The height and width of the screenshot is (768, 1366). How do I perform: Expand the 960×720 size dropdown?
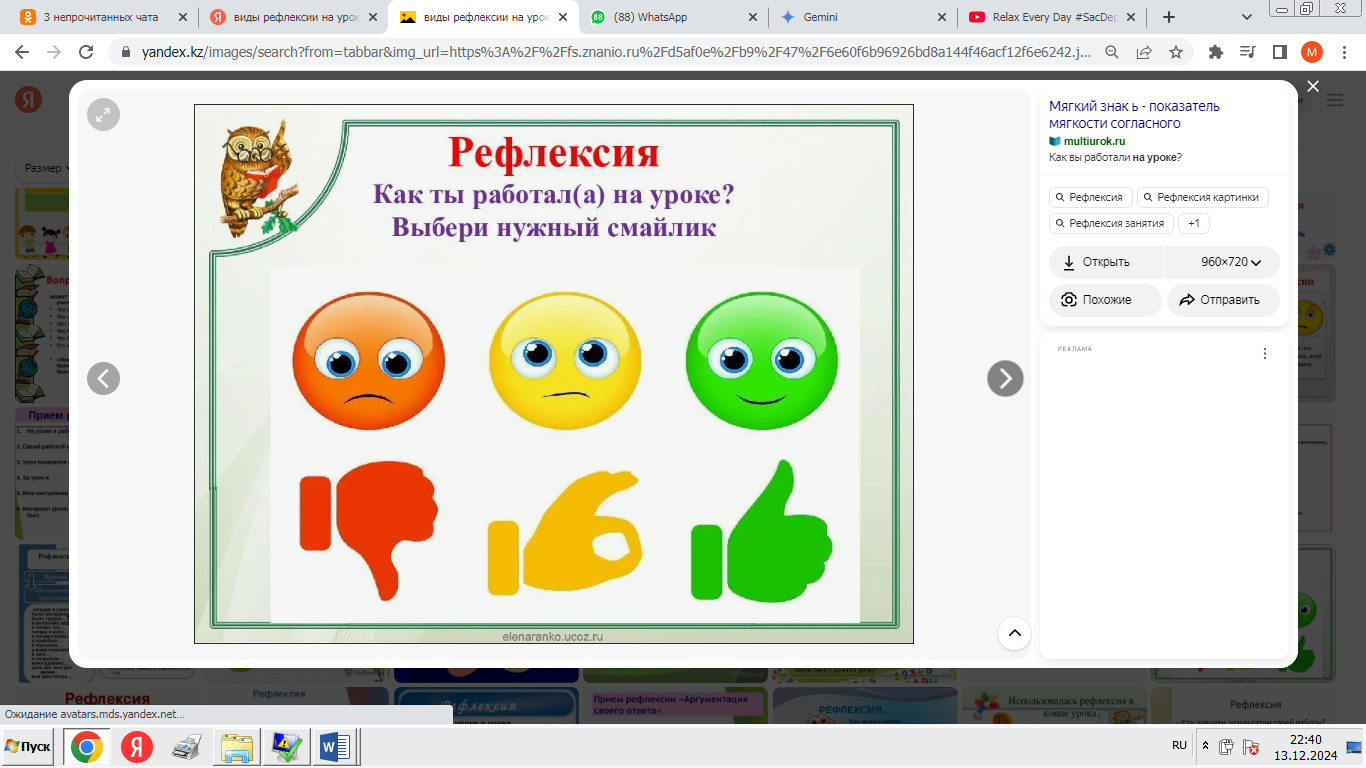[1230, 262]
